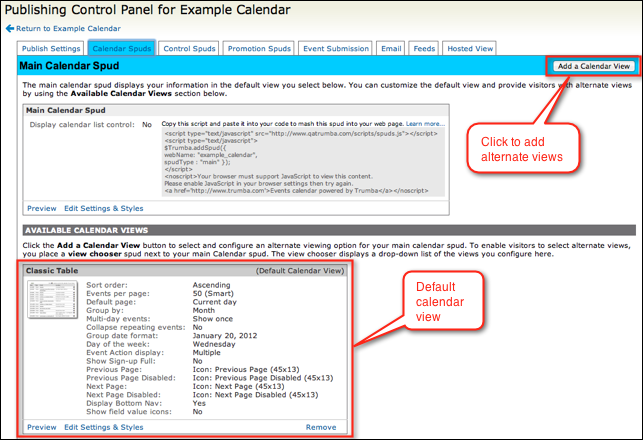This screenshot has width=643, height=440.
Task: Click the Wednesday value
Action: point(214,344)
